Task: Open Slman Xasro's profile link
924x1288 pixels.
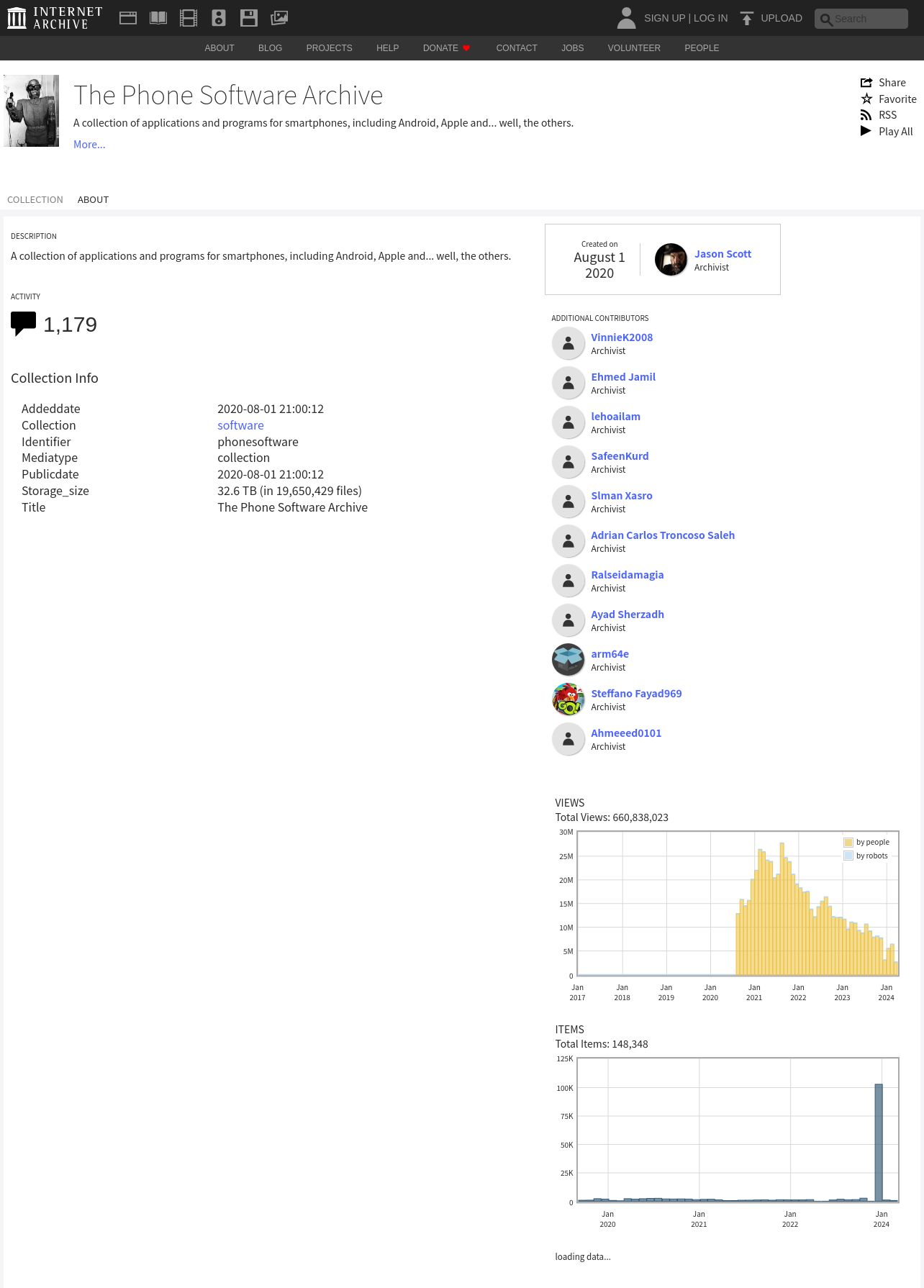Action: point(622,496)
